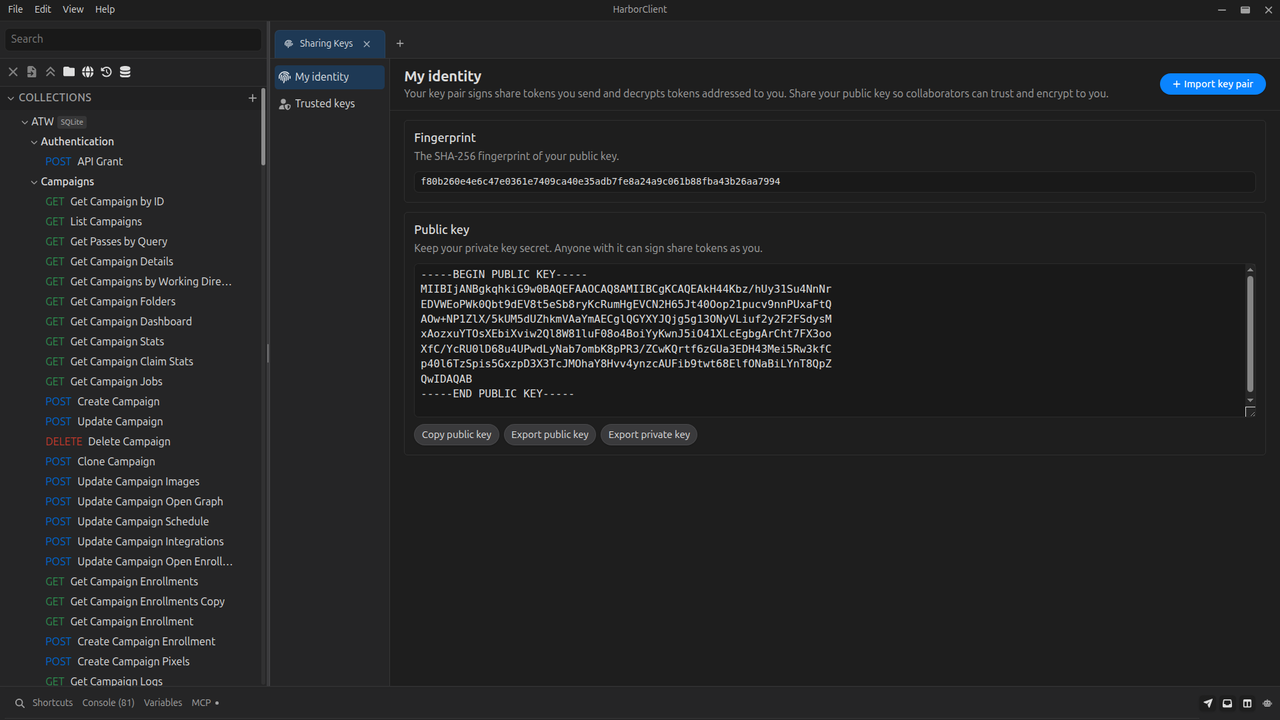Open environments via globe icon
This screenshot has width=1280, height=720.
[88, 72]
